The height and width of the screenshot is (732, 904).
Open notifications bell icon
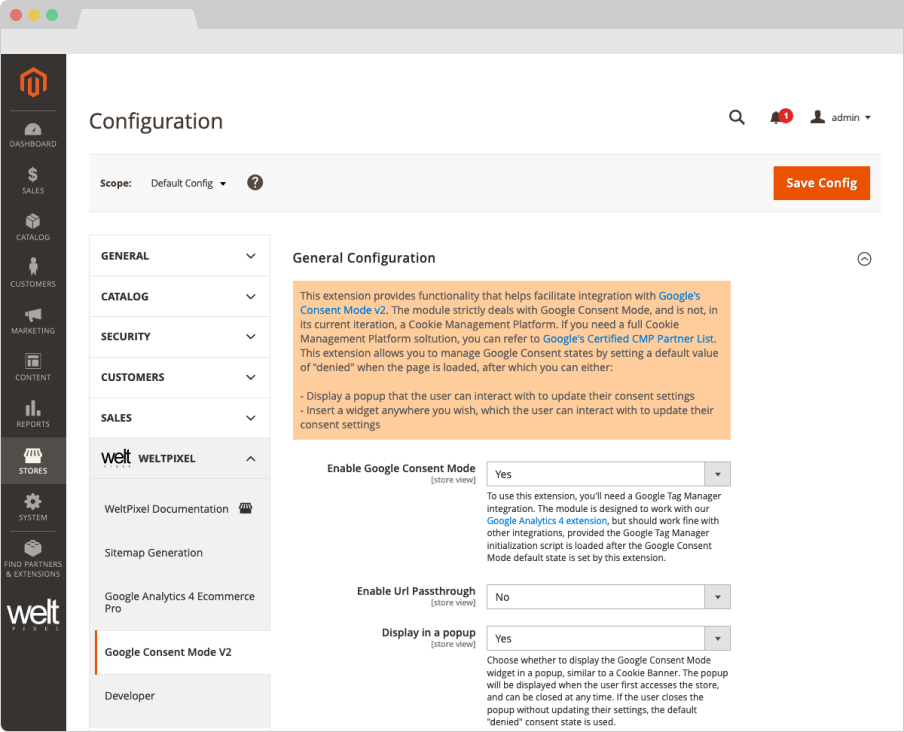click(x=777, y=117)
